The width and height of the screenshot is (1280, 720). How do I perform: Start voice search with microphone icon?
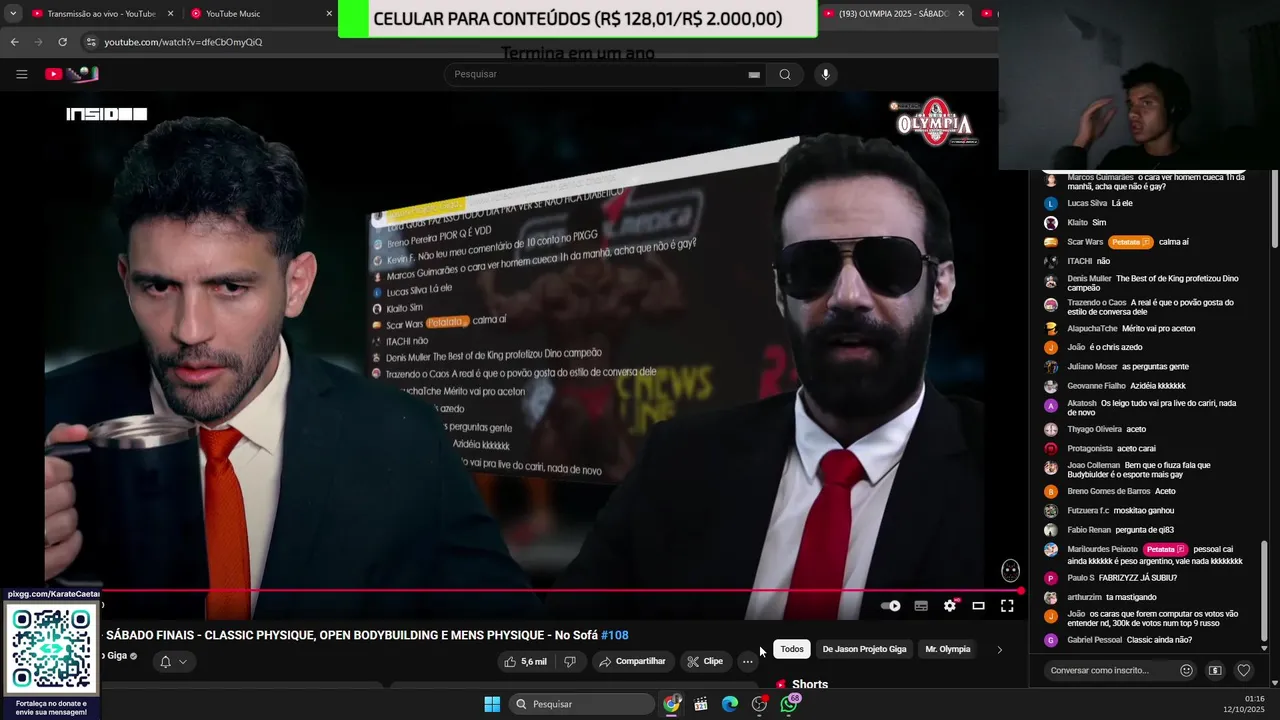click(x=825, y=74)
